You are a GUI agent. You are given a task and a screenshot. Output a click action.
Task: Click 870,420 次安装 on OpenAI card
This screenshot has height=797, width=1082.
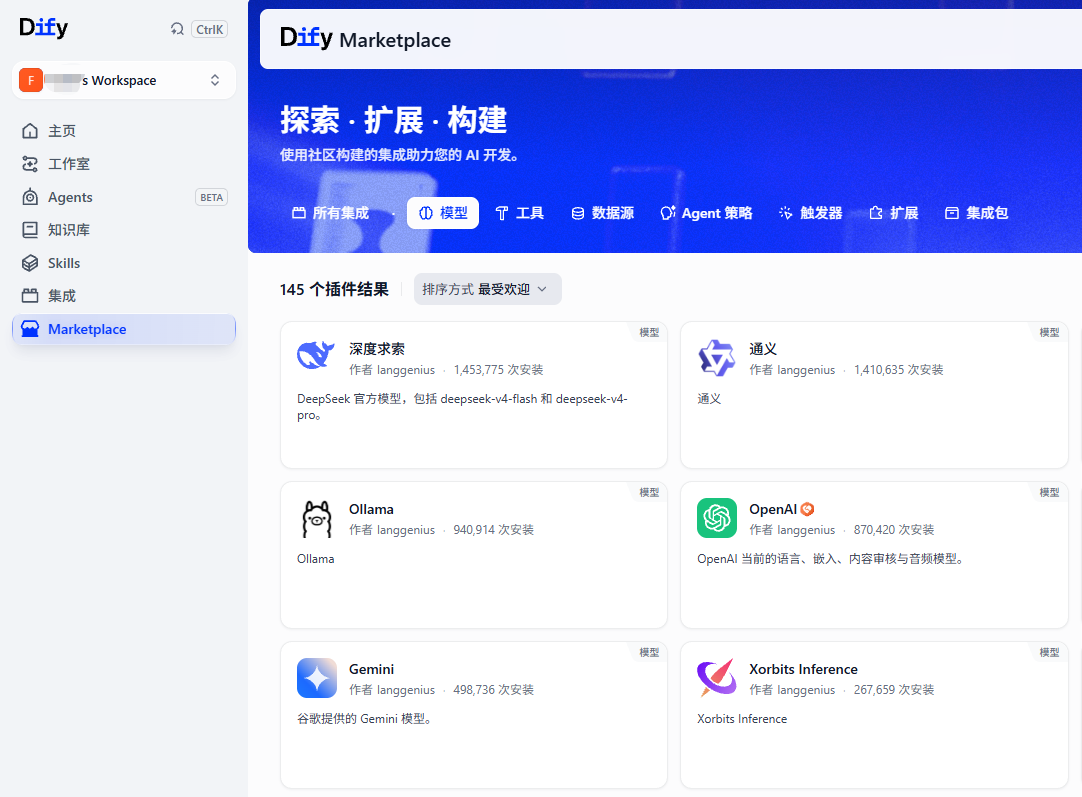pos(894,530)
